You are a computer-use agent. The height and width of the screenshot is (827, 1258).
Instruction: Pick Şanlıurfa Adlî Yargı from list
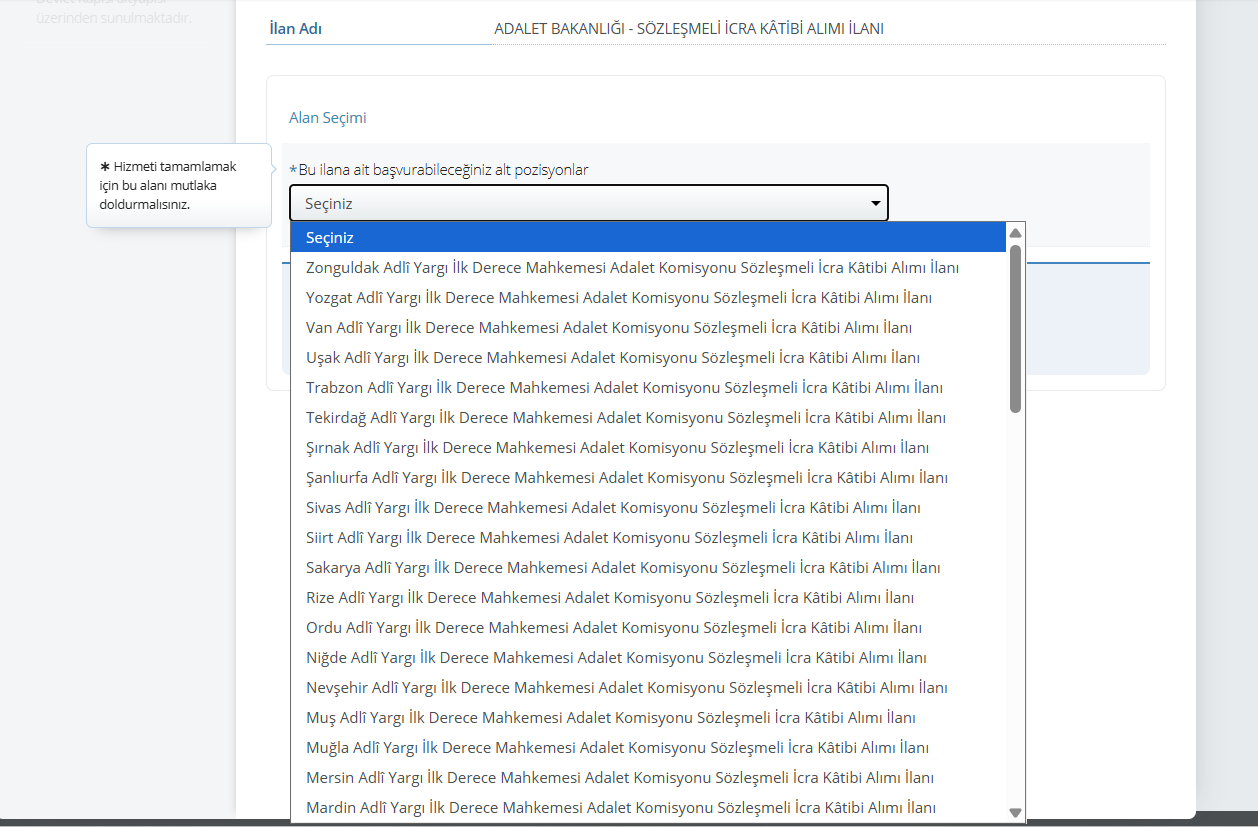coord(648,478)
